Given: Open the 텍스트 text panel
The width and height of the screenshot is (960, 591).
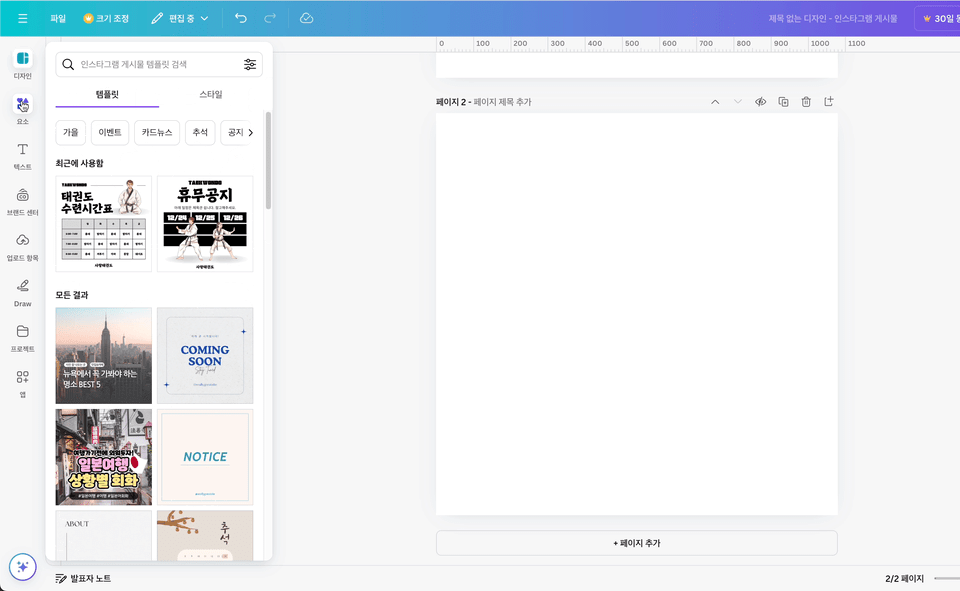Looking at the screenshot, I should pos(23,156).
